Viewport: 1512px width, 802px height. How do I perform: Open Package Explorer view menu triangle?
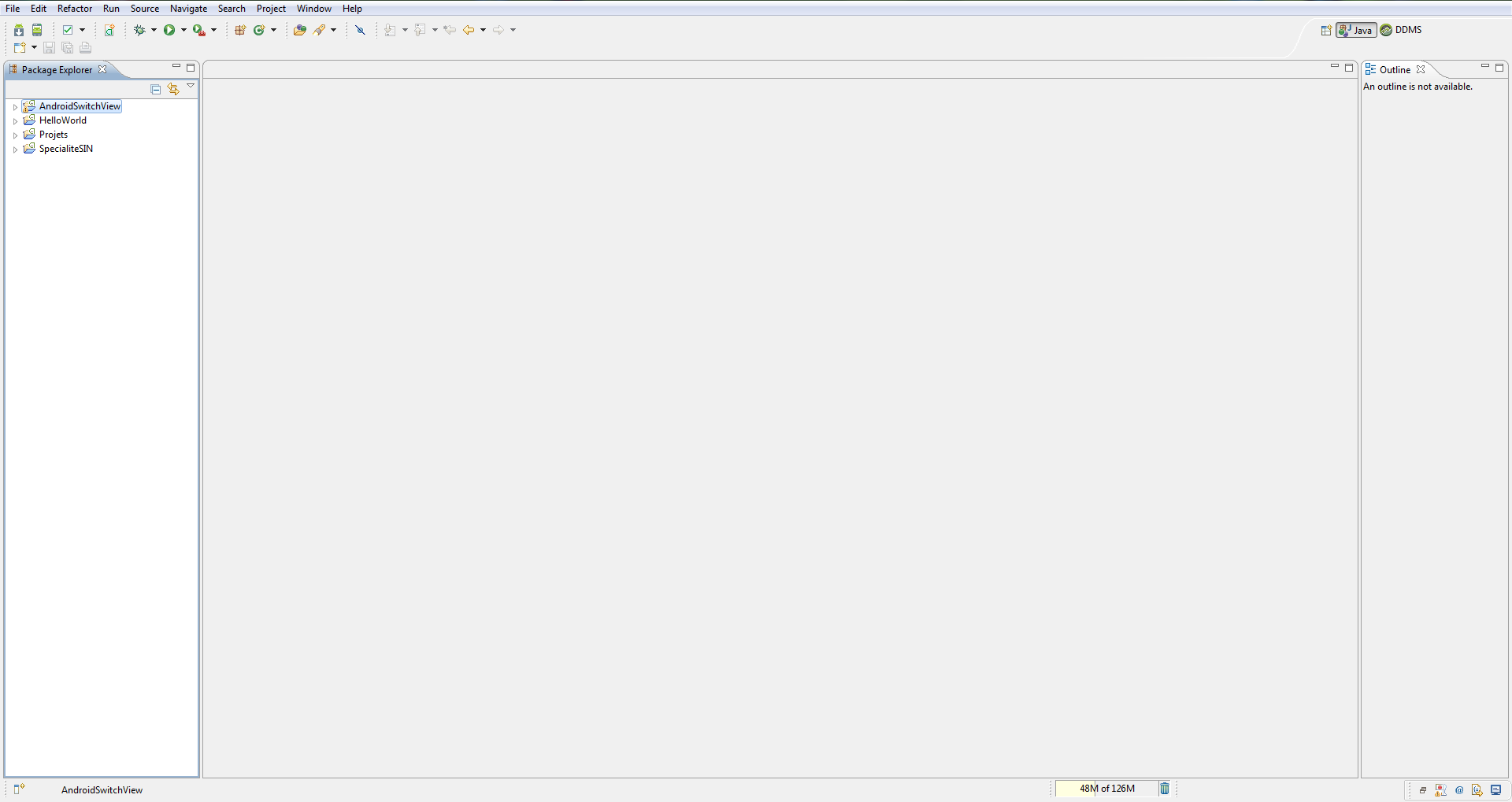tap(191, 86)
